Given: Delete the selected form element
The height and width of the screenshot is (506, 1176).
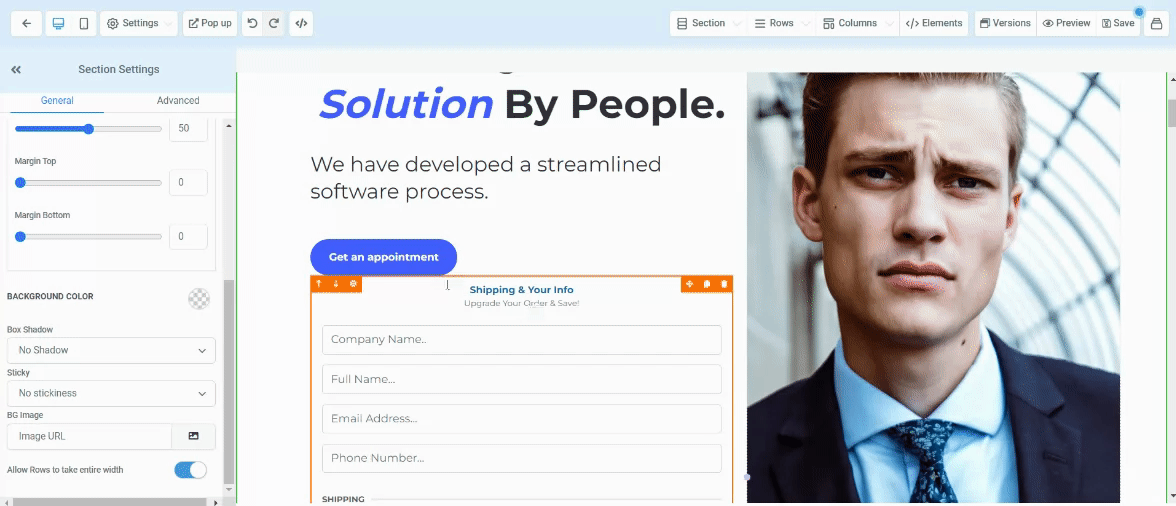Looking at the screenshot, I should [x=724, y=284].
